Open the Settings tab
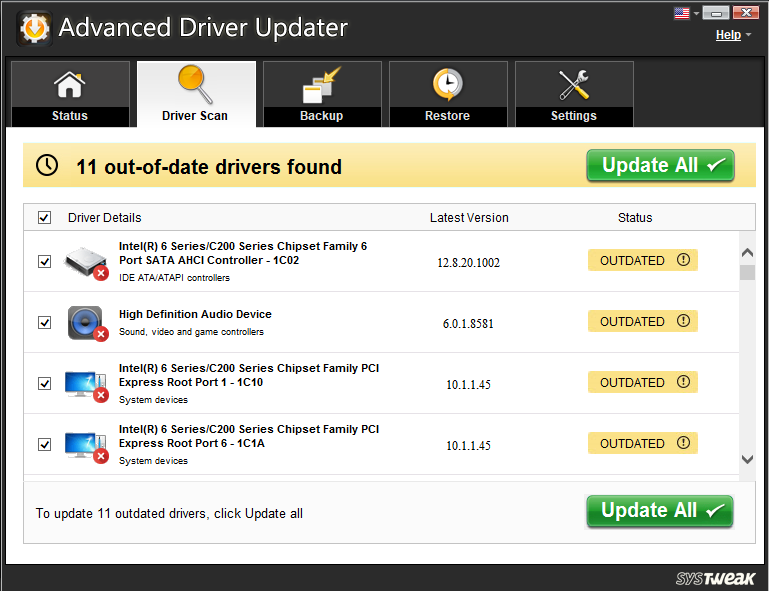The width and height of the screenshot is (769, 591). click(x=574, y=94)
